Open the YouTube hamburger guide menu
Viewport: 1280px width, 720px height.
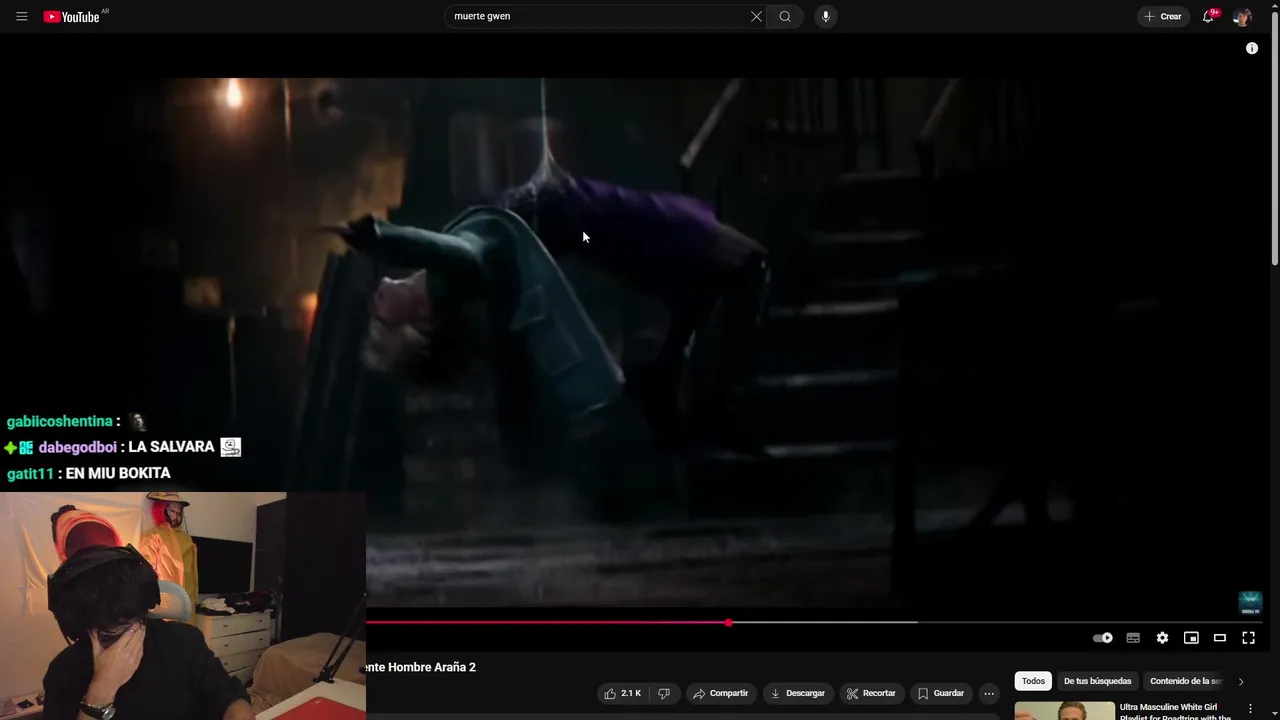(21, 16)
